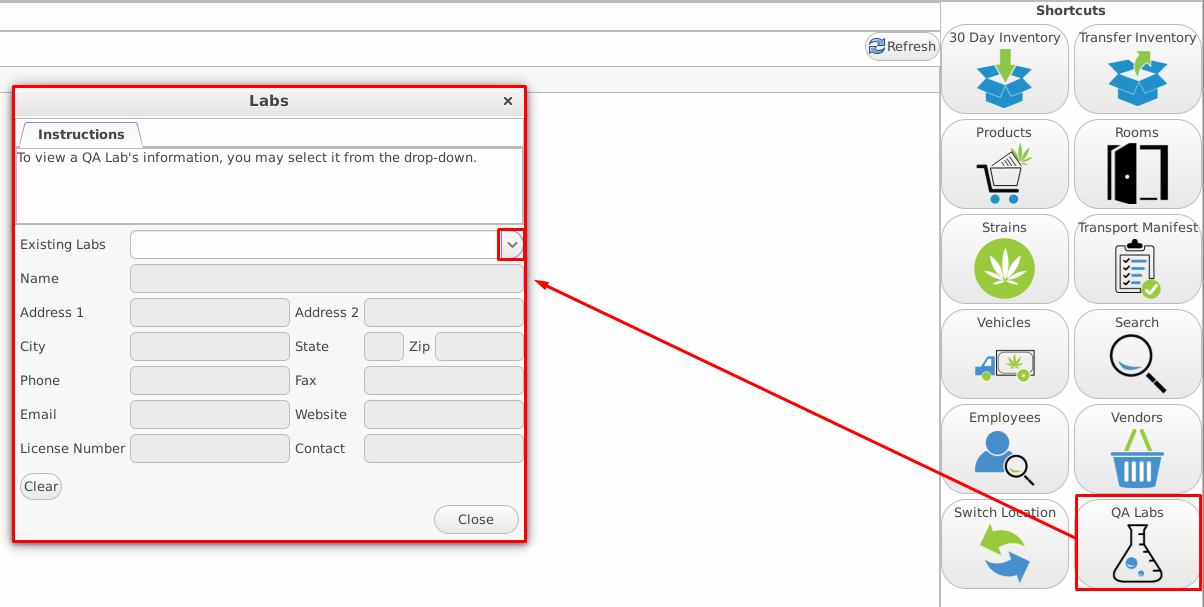This screenshot has width=1204, height=607.
Task: Click the Vendors basket shortcut
Action: coord(1137,449)
